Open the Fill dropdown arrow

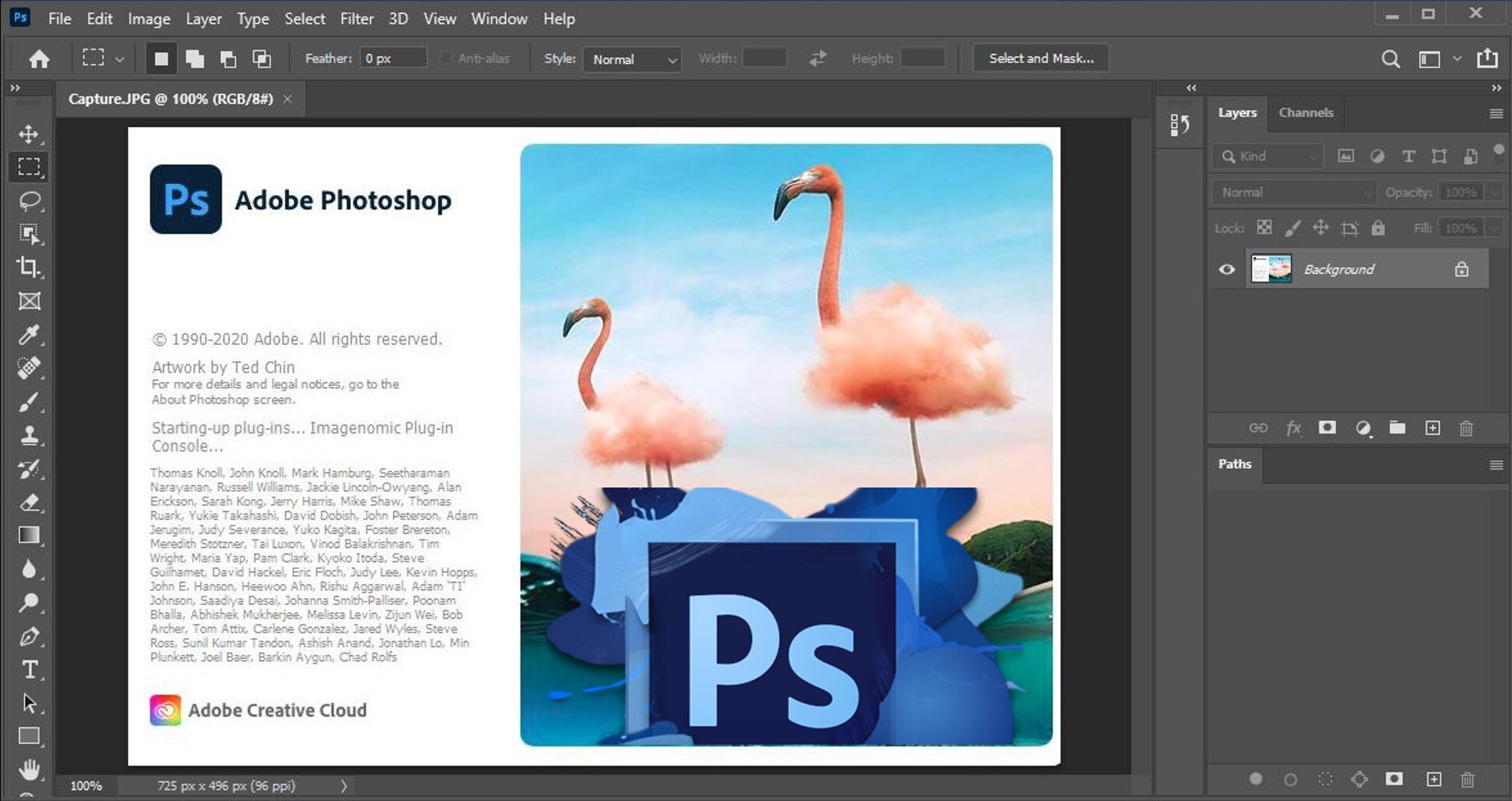pyautogui.click(x=1495, y=228)
